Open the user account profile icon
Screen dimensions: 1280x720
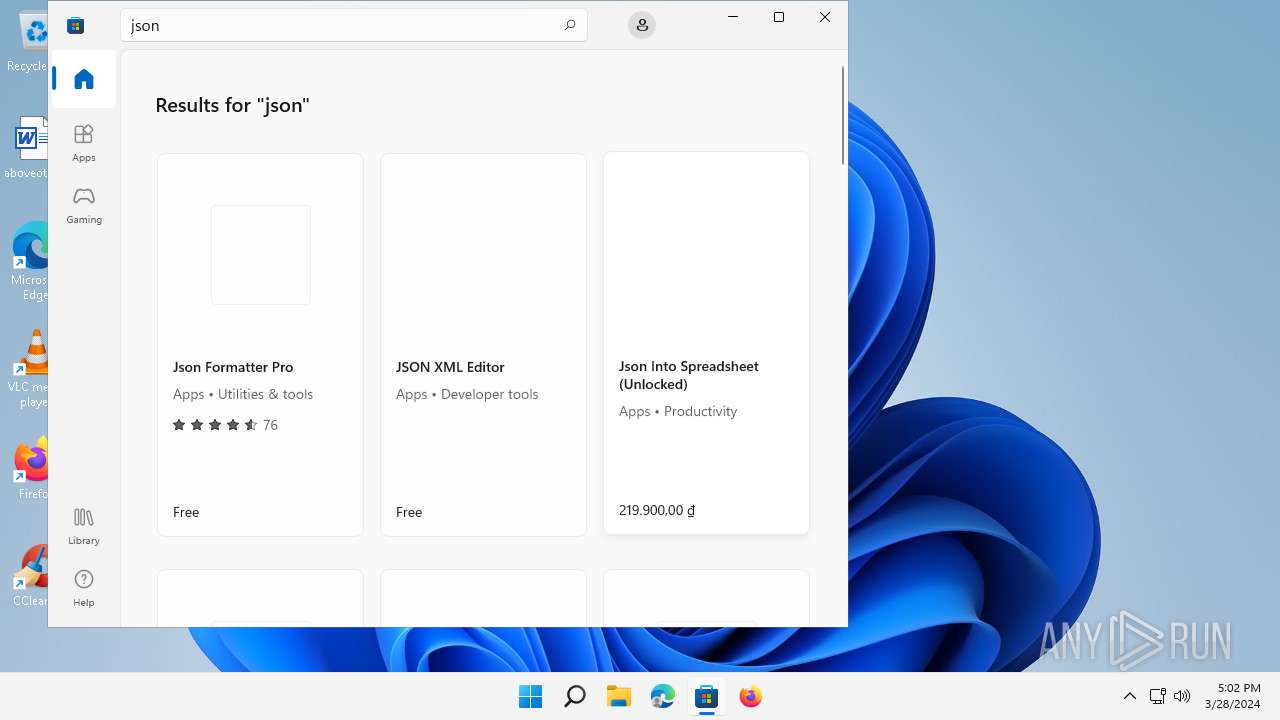642,25
